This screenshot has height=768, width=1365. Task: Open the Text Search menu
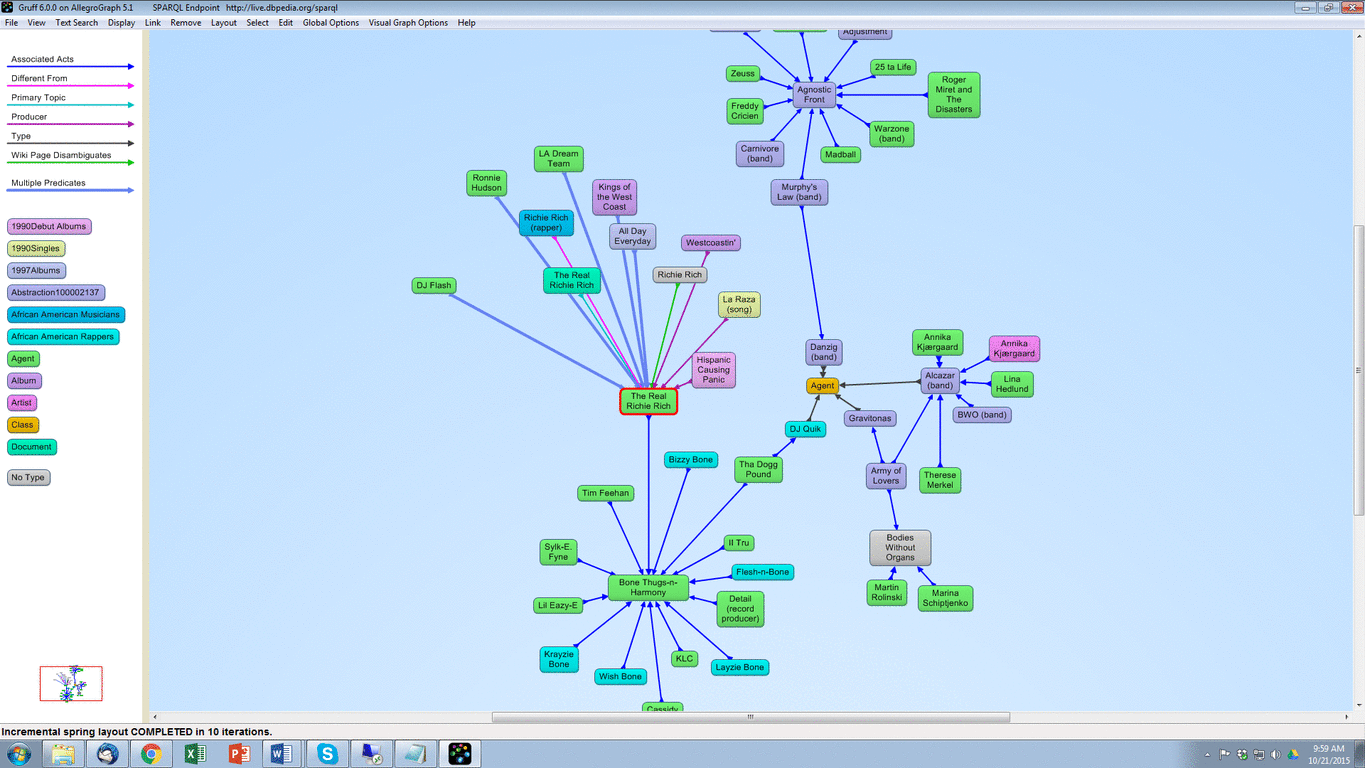pos(76,22)
